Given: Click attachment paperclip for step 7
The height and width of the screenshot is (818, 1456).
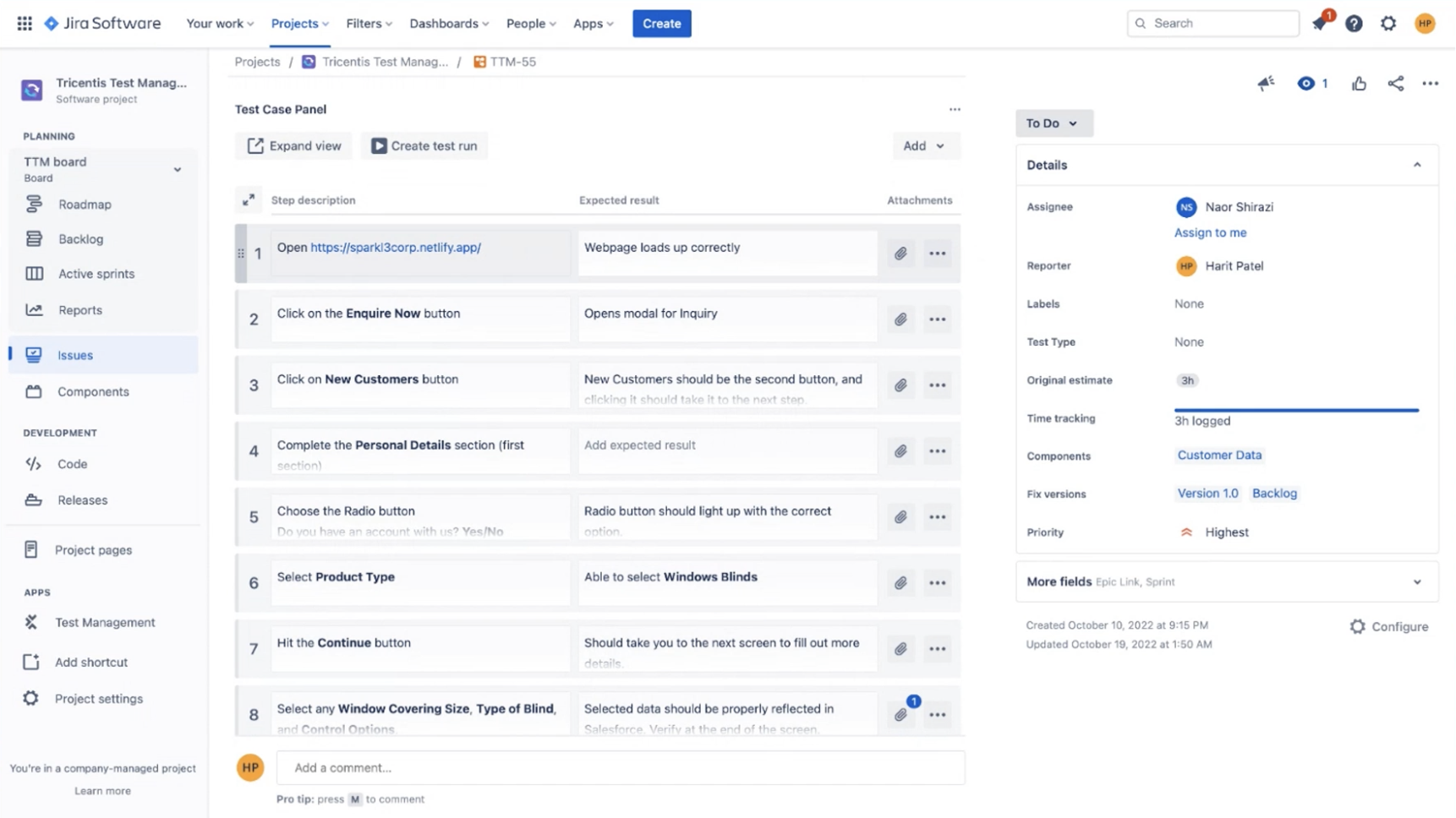Looking at the screenshot, I should pyautogui.click(x=900, y=649).
